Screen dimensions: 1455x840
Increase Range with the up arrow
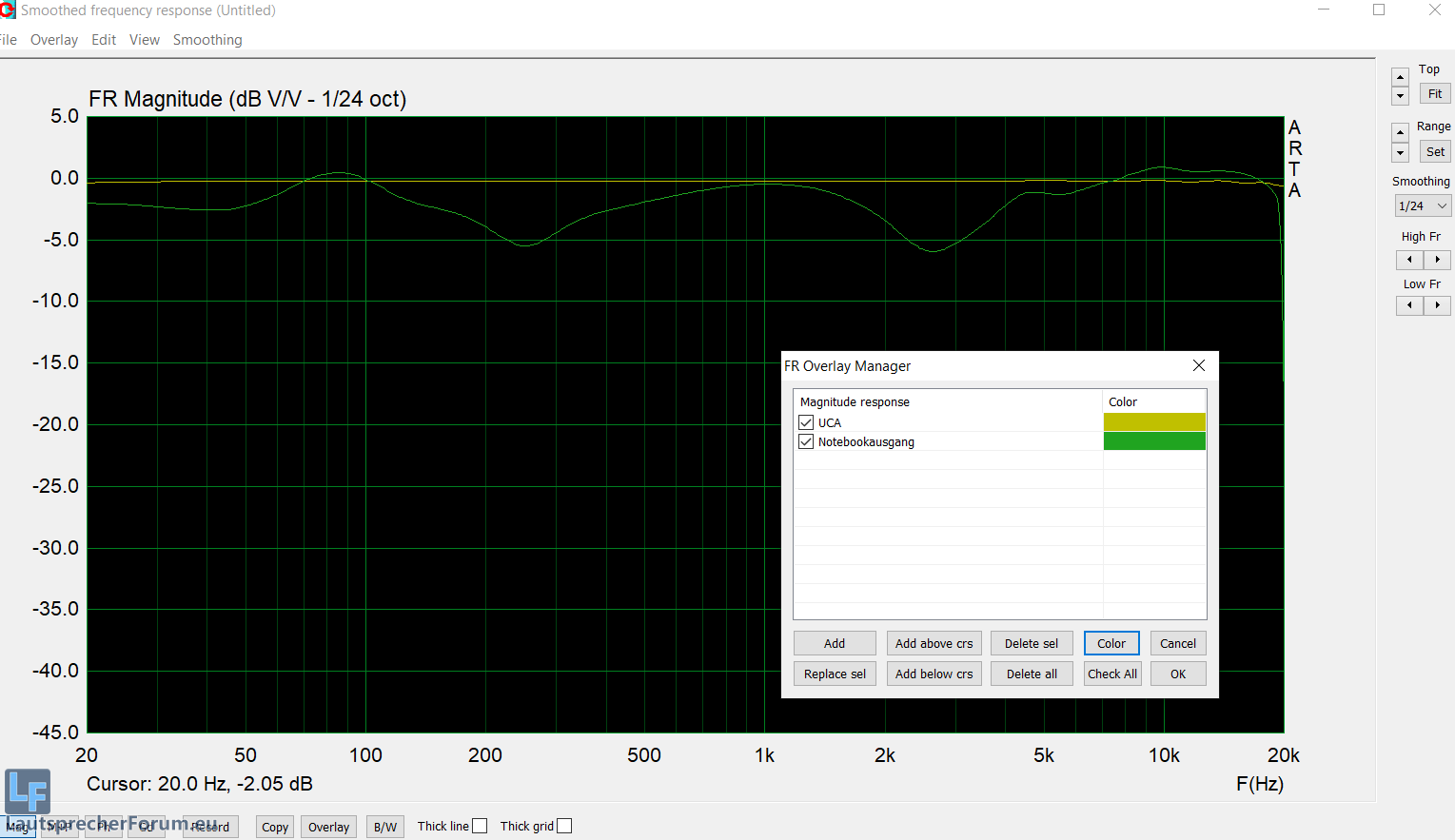pyautogui.click(x=1400, y=132)
